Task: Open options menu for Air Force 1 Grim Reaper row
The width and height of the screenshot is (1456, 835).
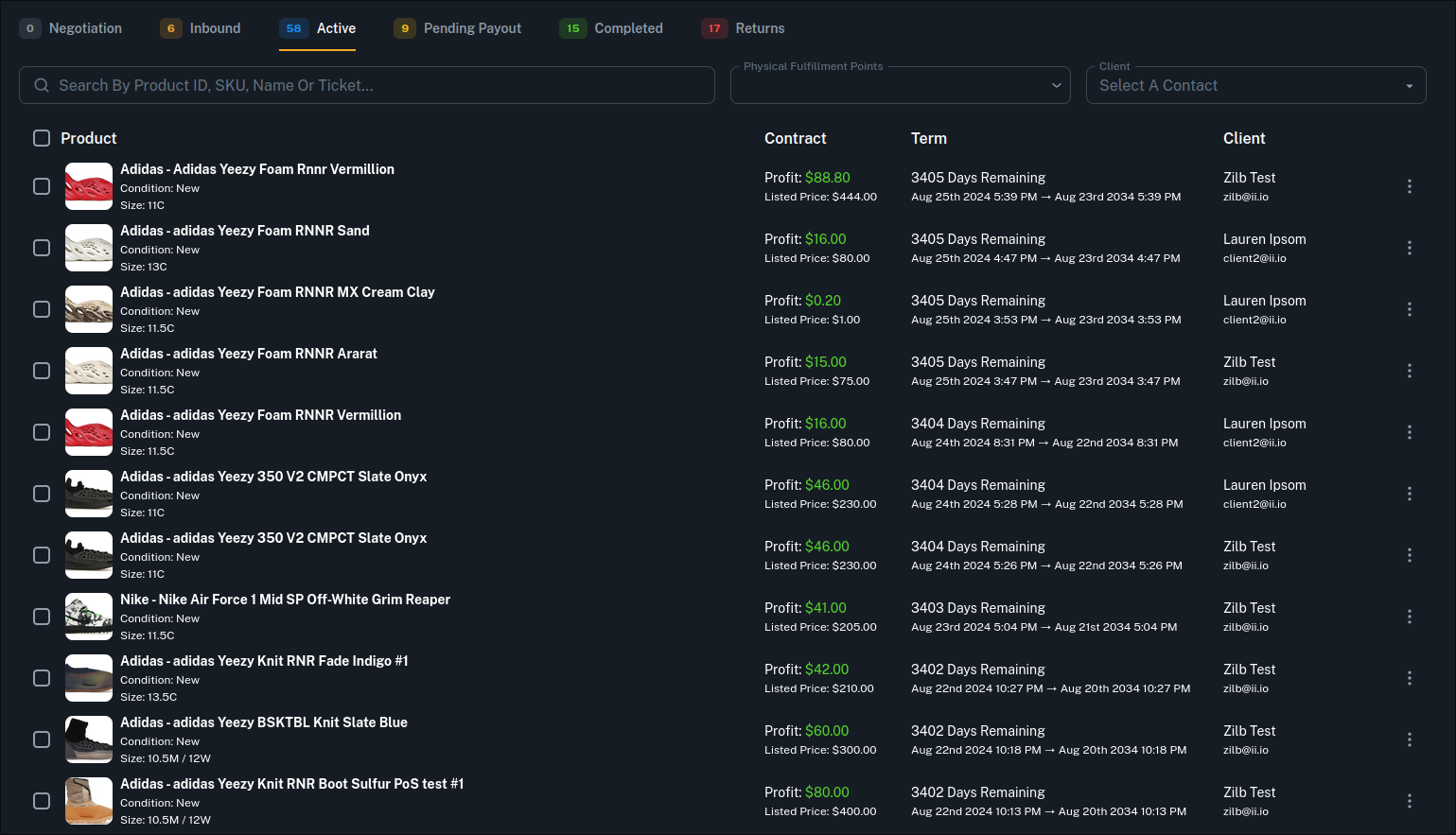Action: [1410, 617]
